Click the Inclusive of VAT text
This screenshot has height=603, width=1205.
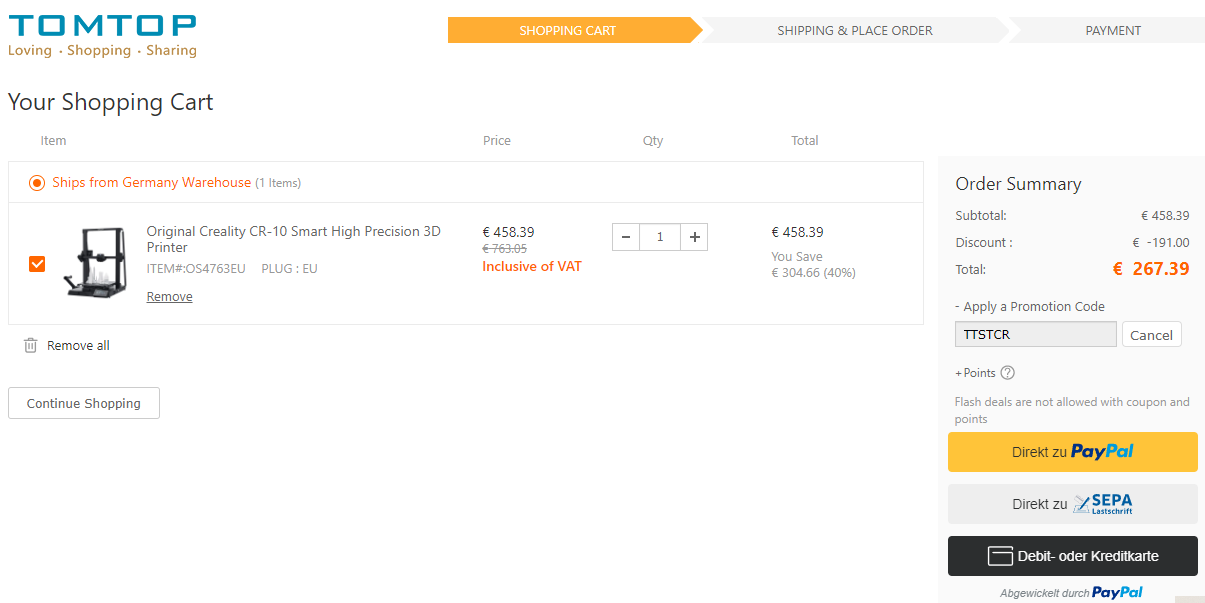click(x=532, y=266)
